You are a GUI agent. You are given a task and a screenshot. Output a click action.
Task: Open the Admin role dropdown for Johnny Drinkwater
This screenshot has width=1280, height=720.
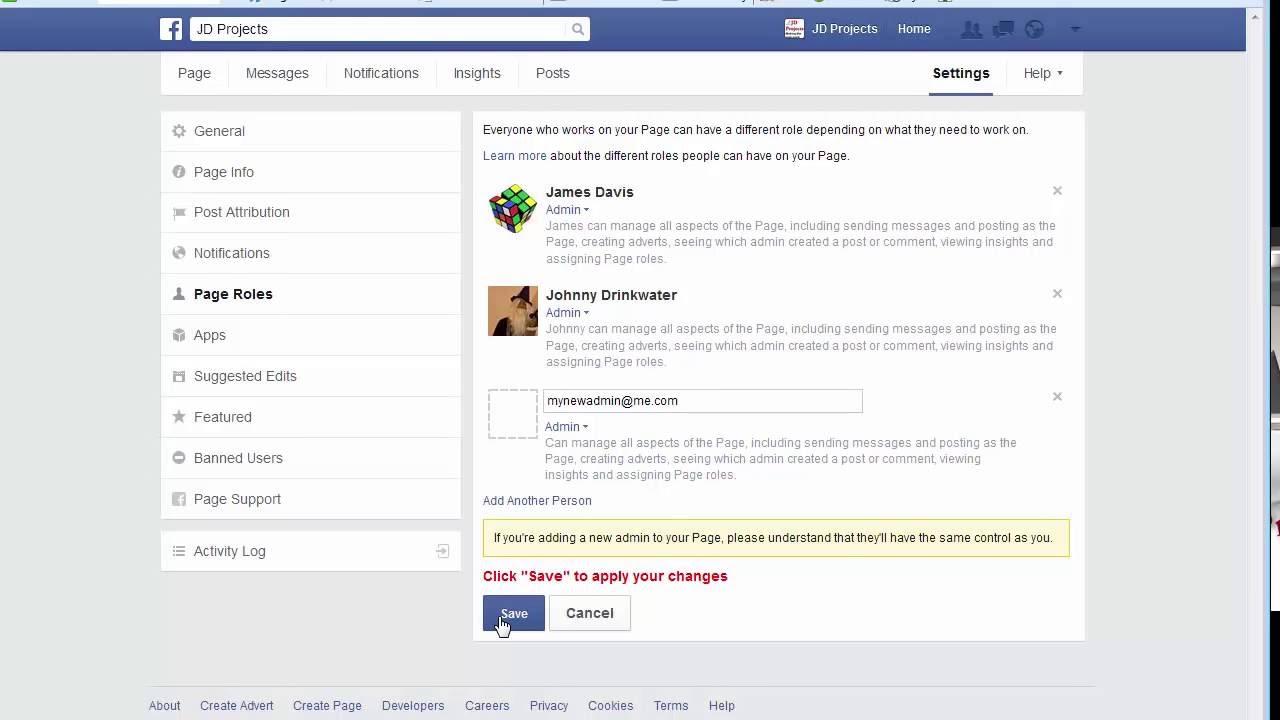(x=567, y=313)
